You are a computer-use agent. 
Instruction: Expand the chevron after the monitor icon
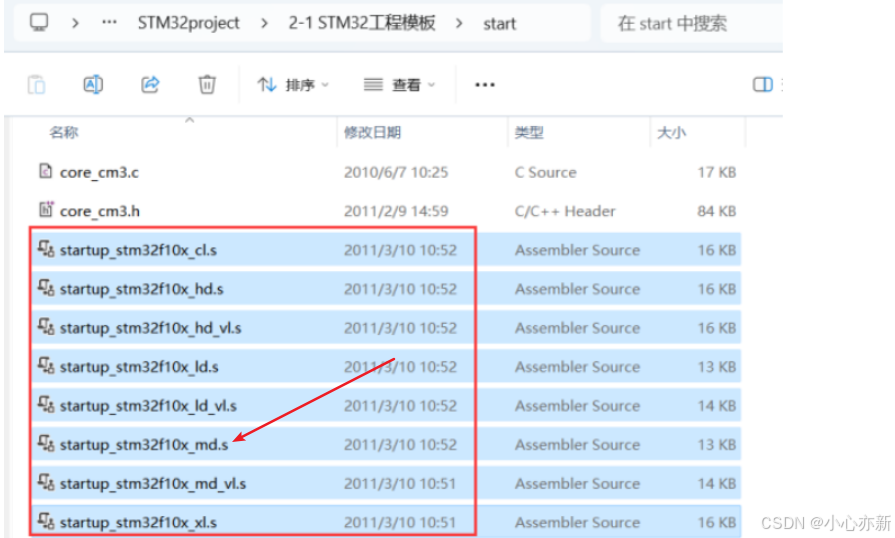click(75, 23)
